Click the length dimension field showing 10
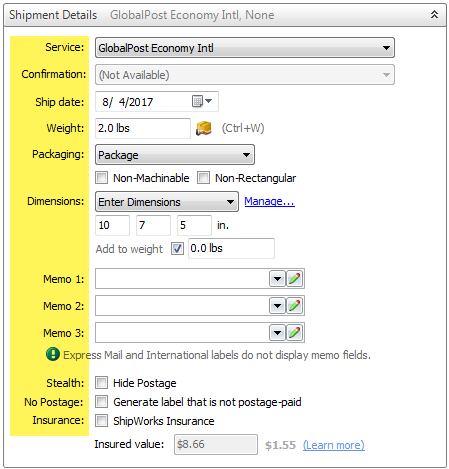This screenshot has height=469, width=449. point(112,225)
